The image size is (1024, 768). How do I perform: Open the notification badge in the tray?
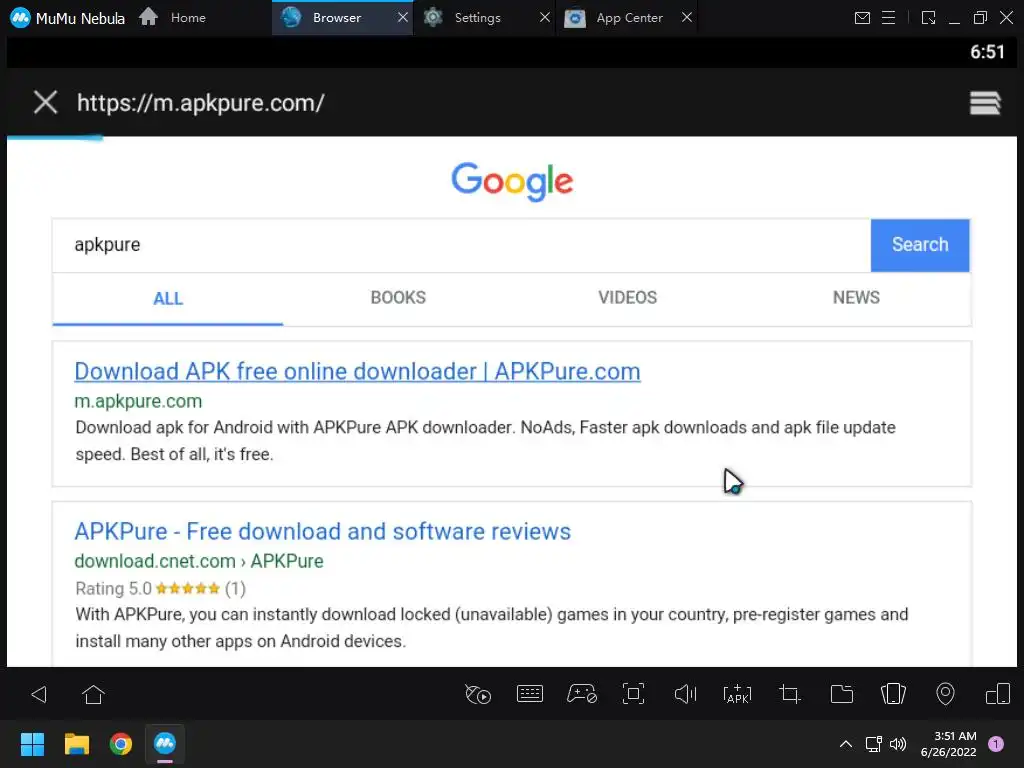[x=996, y=744]
